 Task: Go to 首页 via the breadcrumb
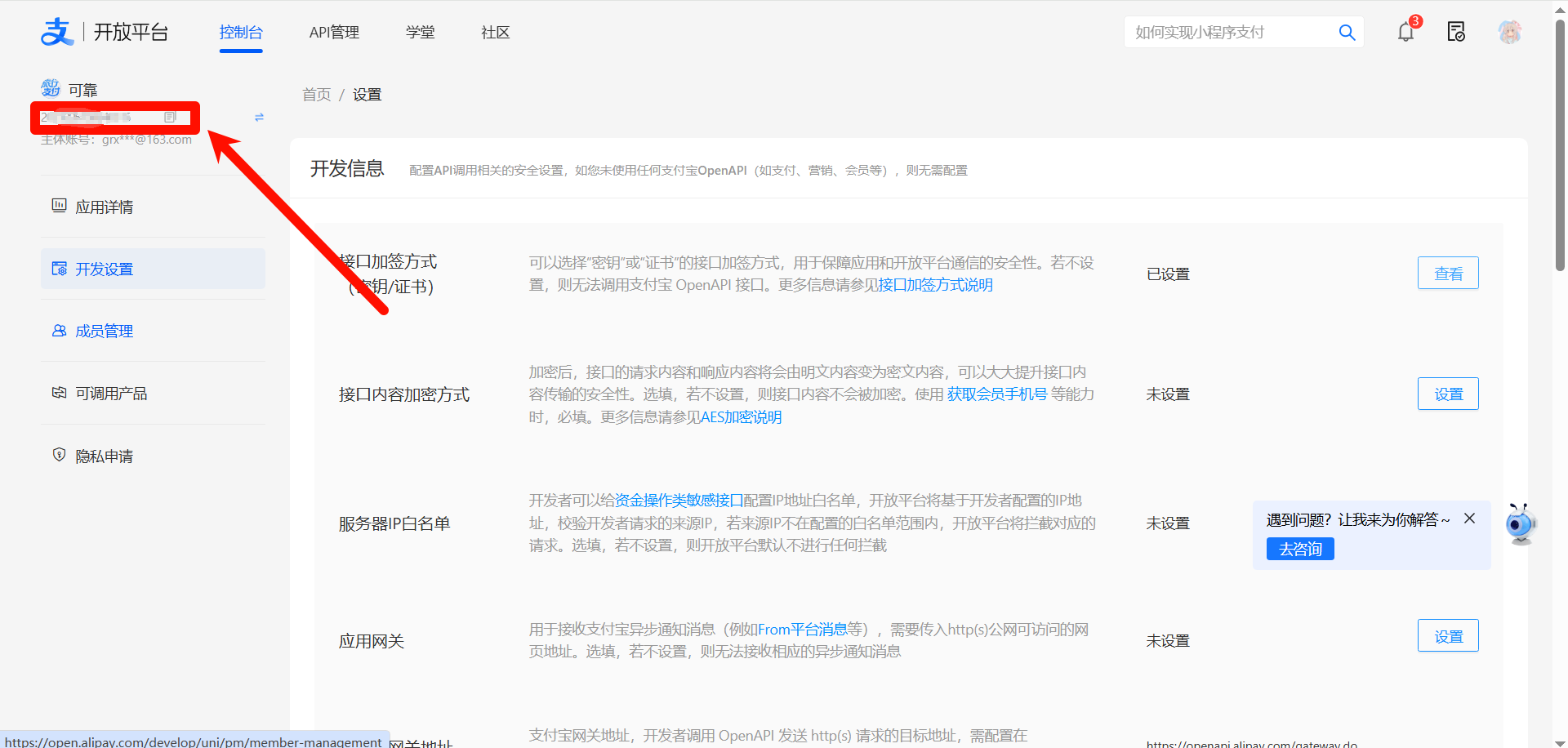tap(316, 94)
